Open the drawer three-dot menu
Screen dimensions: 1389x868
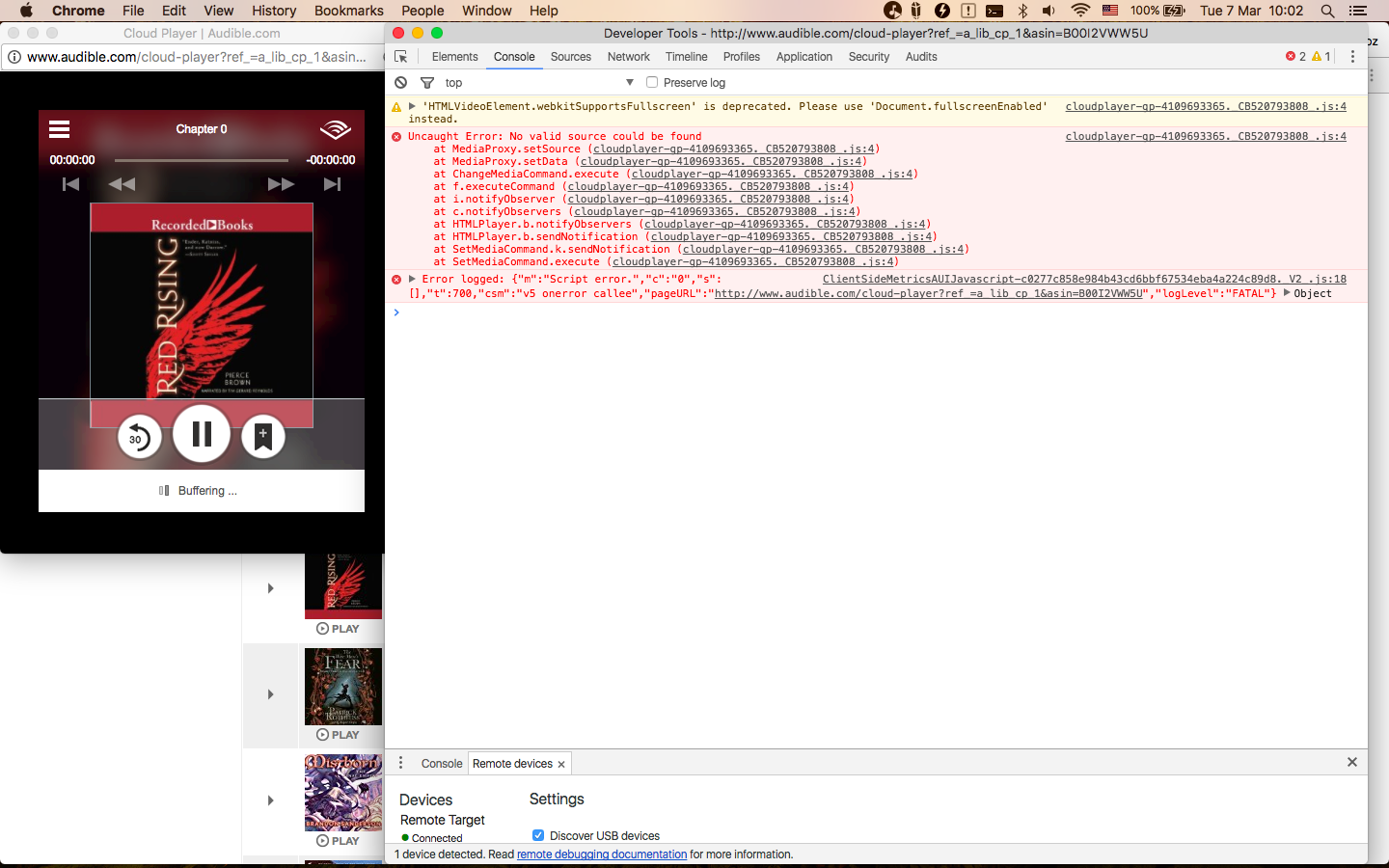[x=401, y=763]
